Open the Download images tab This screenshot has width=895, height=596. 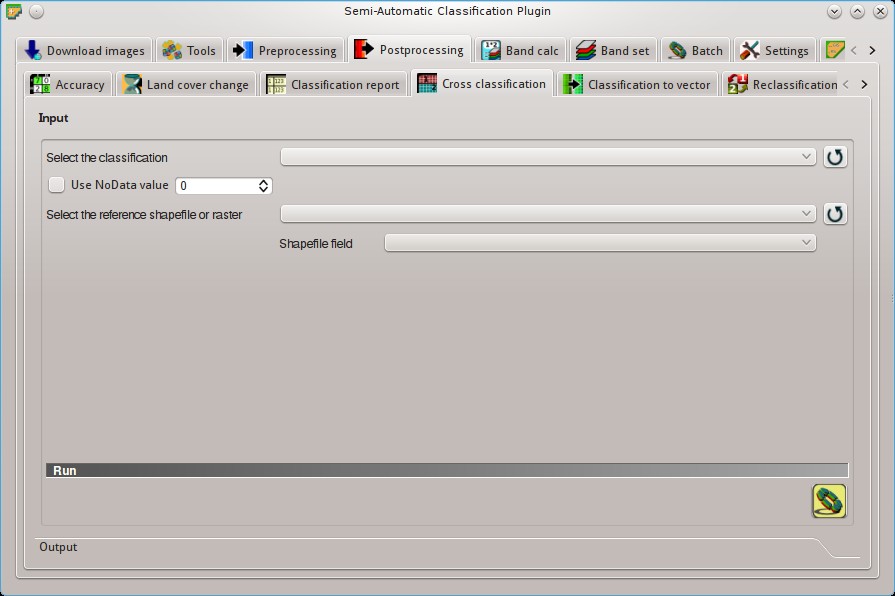pos(84,50)
